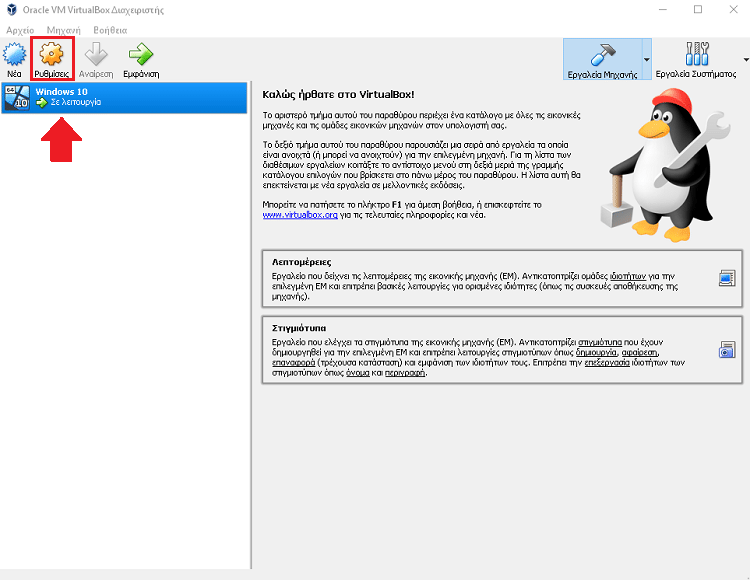Click the ιδιοτήτων link in Λεπτομέρειες
750x580 pixels.
click(x=628, y=276)
